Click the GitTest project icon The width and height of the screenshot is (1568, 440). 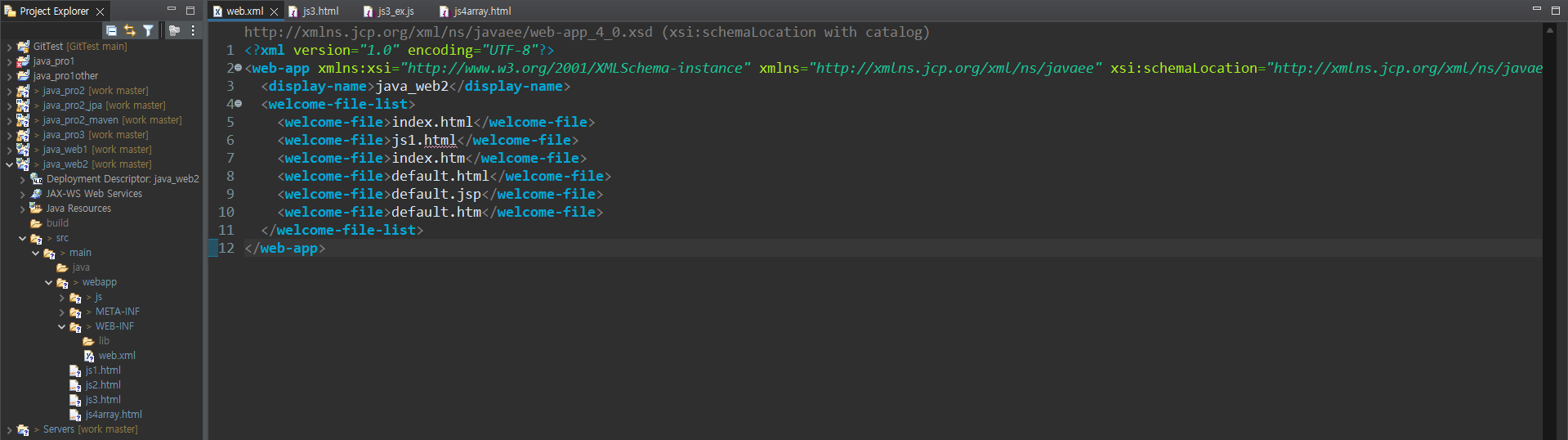click(x=23, y=47)
